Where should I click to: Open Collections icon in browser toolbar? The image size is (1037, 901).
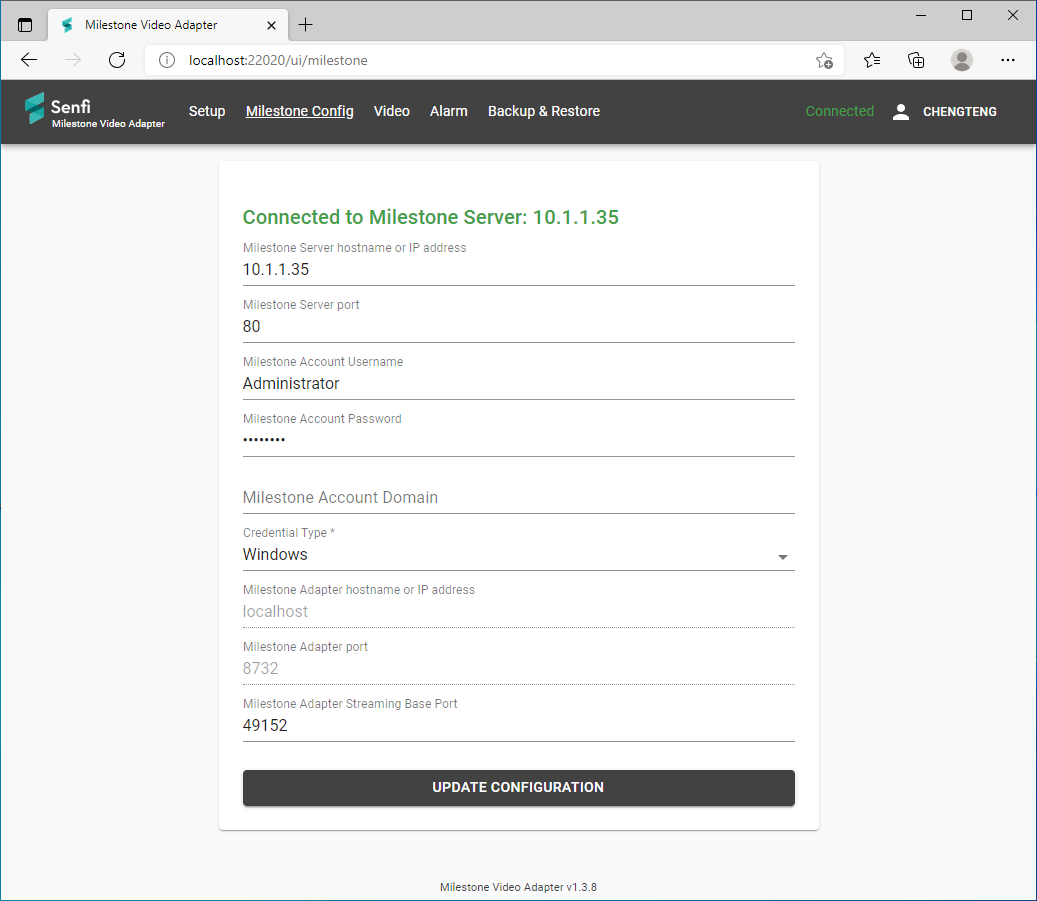916,60
